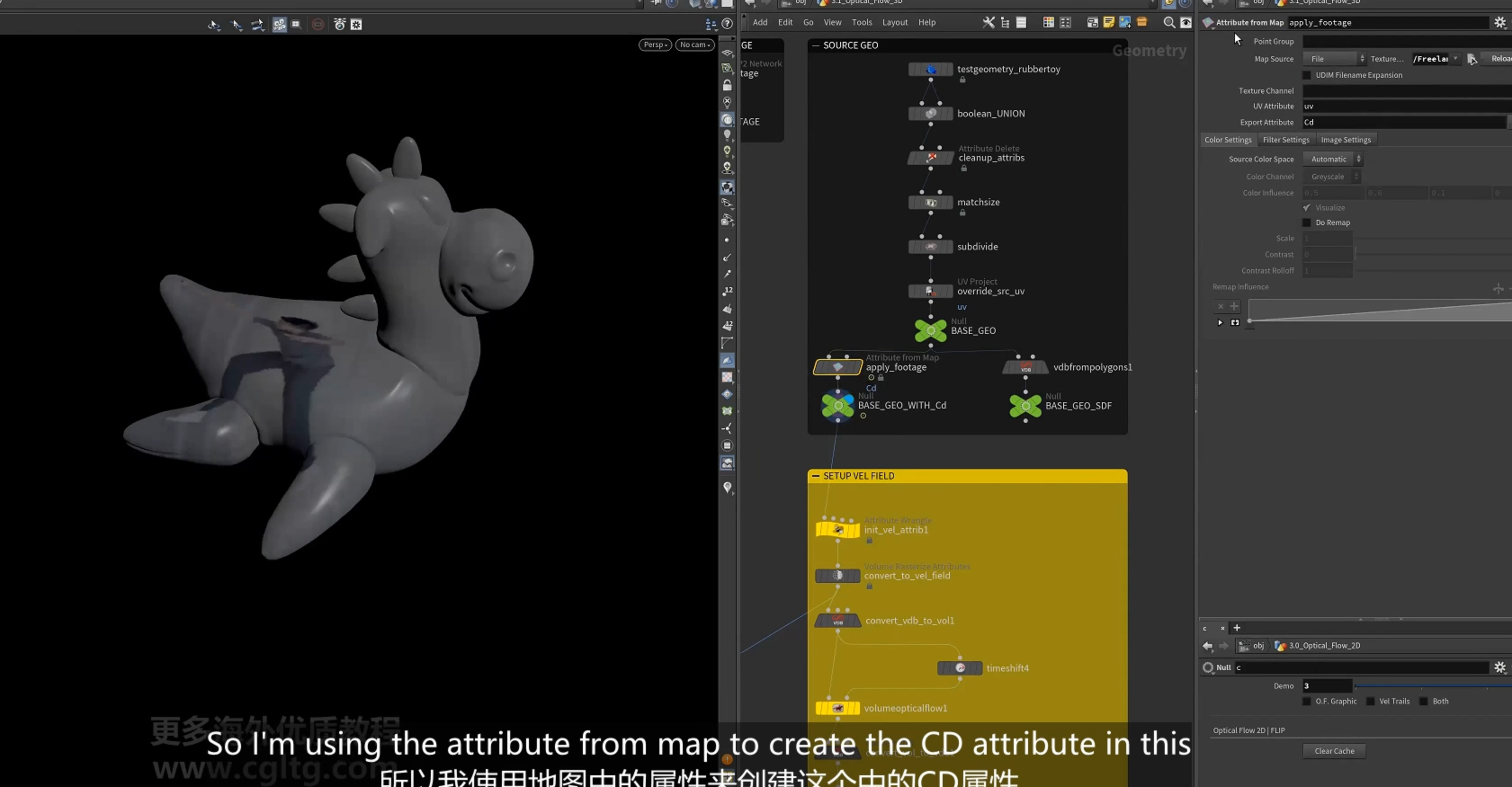The width and height of the screenshot is (1512, 787).
Task: Open Source Color Space Automatic dropdown
Action: [x=1333, y=159]
